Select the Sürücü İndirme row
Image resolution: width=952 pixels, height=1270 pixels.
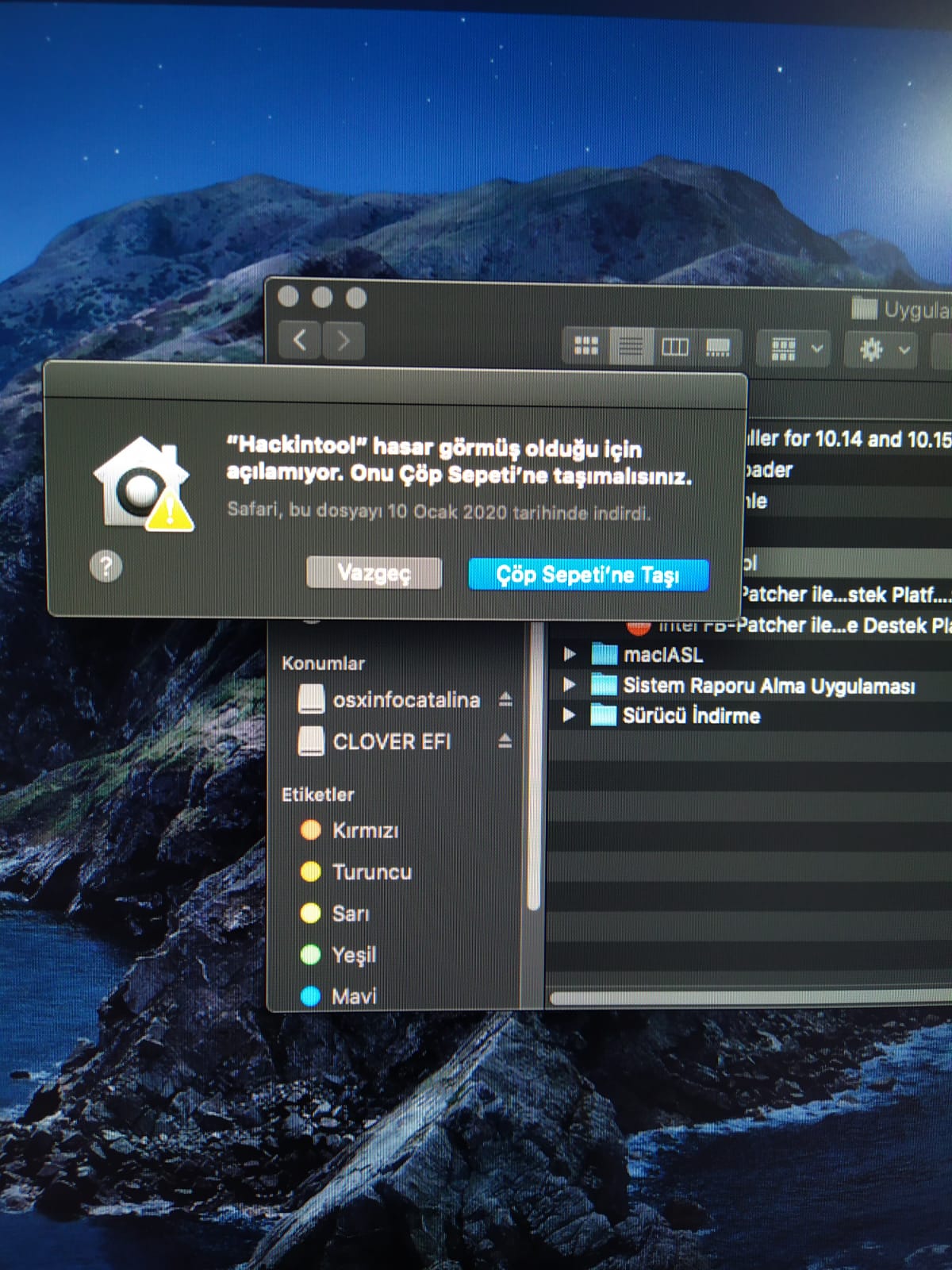tap(750, 715)
